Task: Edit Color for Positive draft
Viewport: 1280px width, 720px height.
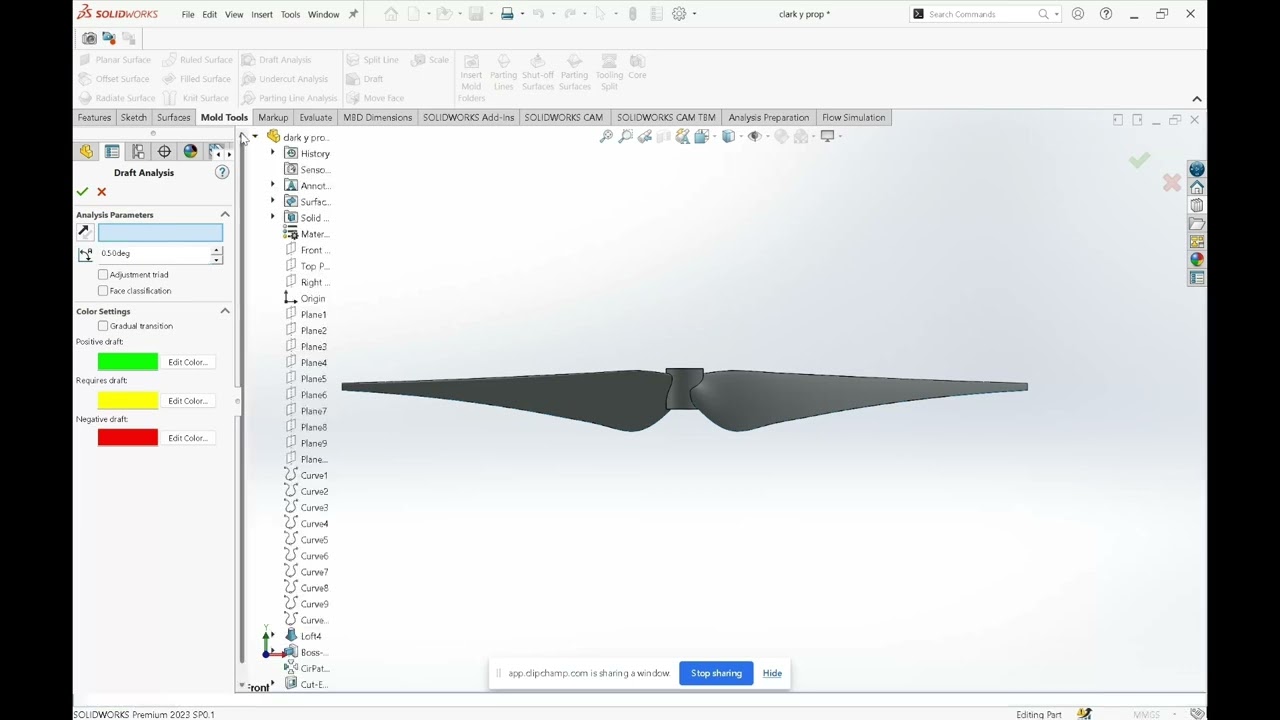Action: coord(187,362)
